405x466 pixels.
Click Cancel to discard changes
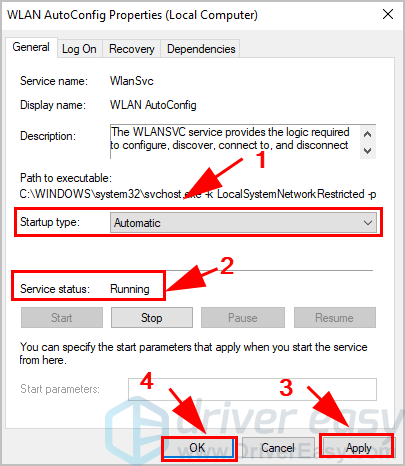click(278, 448)
